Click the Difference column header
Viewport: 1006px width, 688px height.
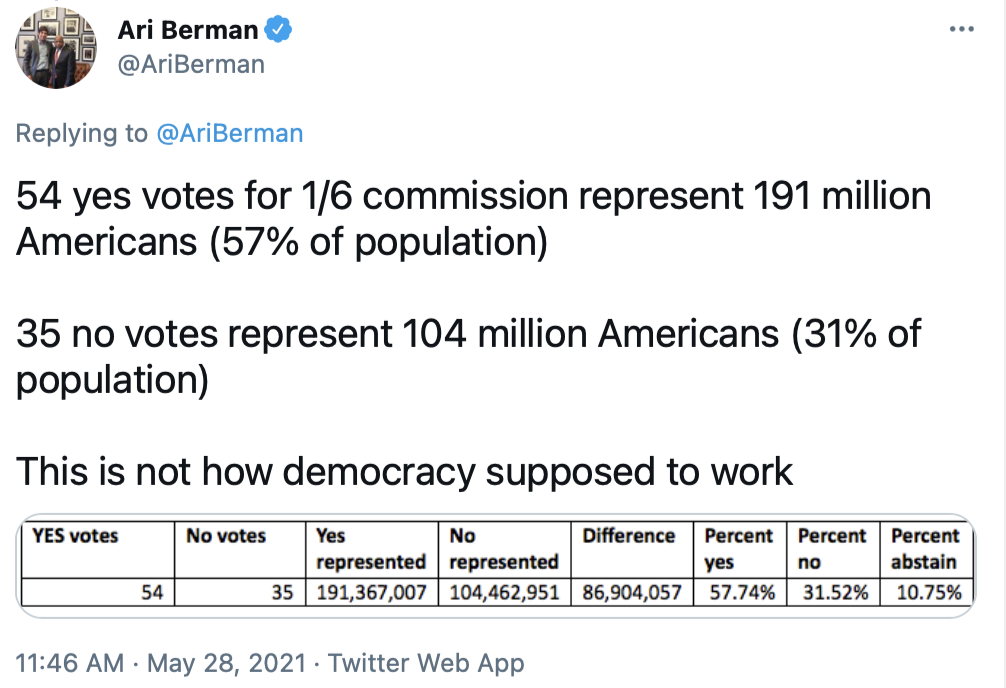629,537
